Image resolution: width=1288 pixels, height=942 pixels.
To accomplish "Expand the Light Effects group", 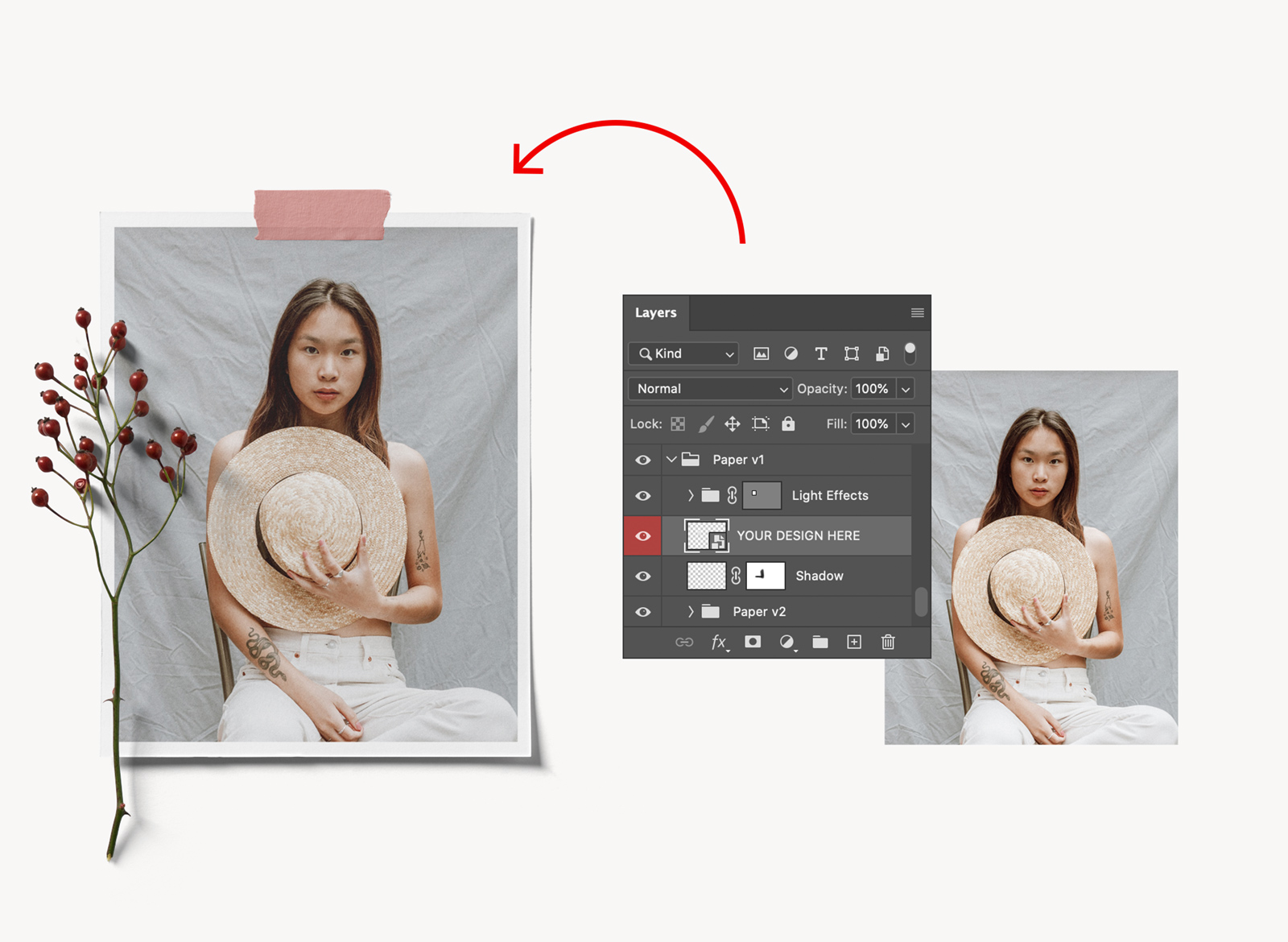I will pos(691,496).
